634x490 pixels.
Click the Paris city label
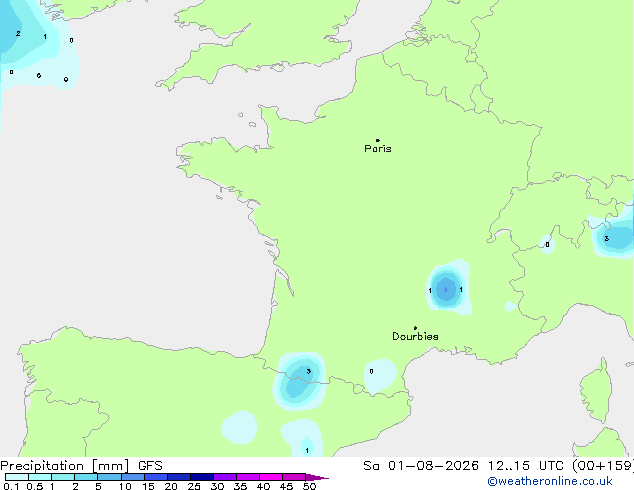(x=378, y=149)
